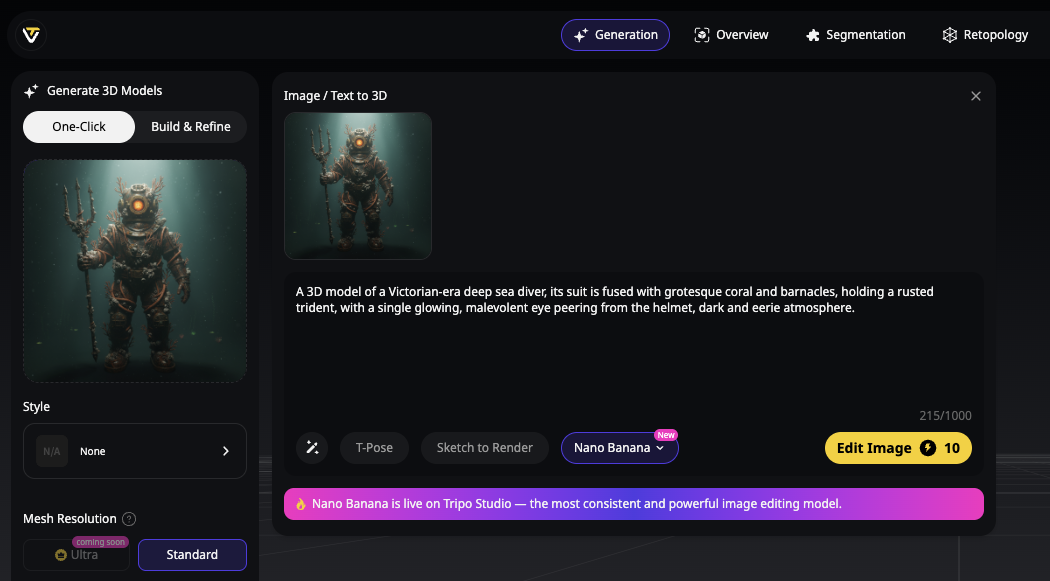Click the Edit Image button

pyautogui.click(x=897, y=448)
